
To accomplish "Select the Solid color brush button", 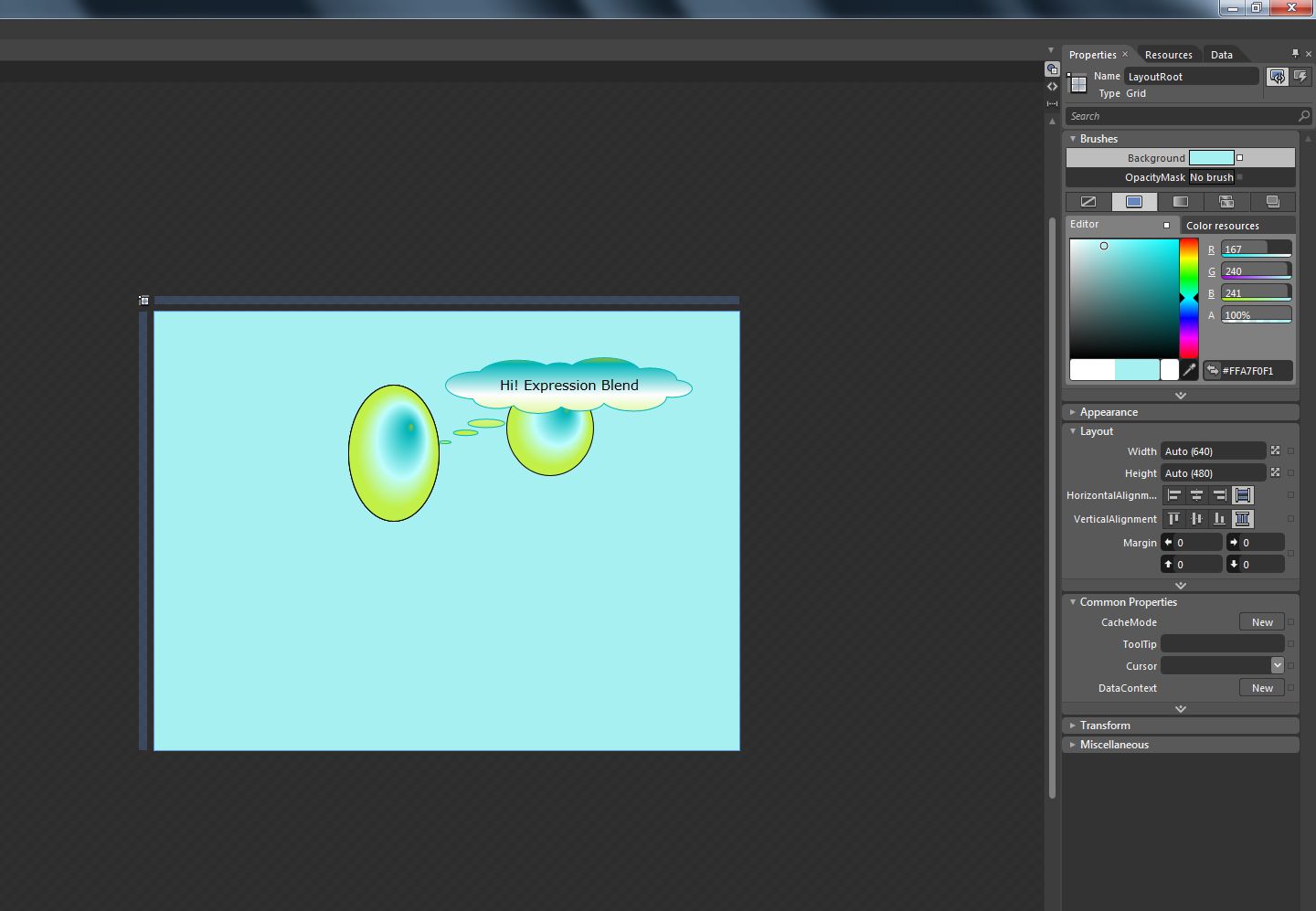I will 1134,202.
